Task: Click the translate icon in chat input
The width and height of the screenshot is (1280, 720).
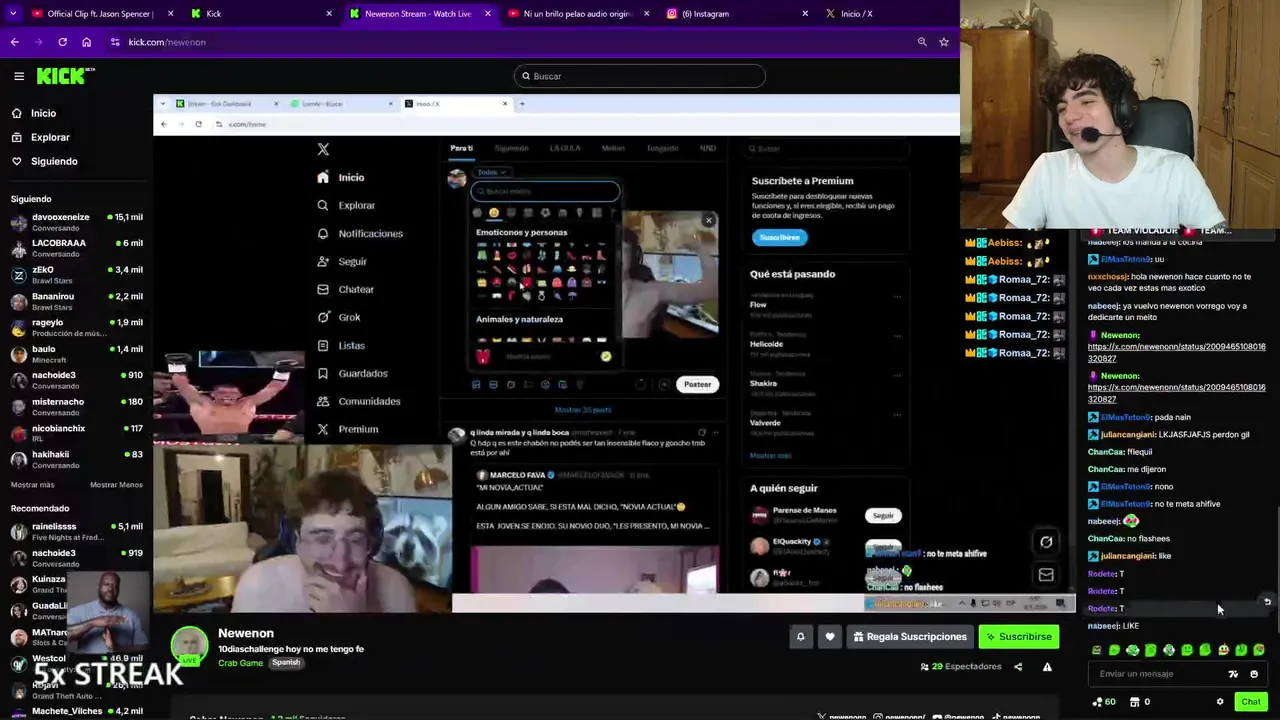Action: (1233, 674)
